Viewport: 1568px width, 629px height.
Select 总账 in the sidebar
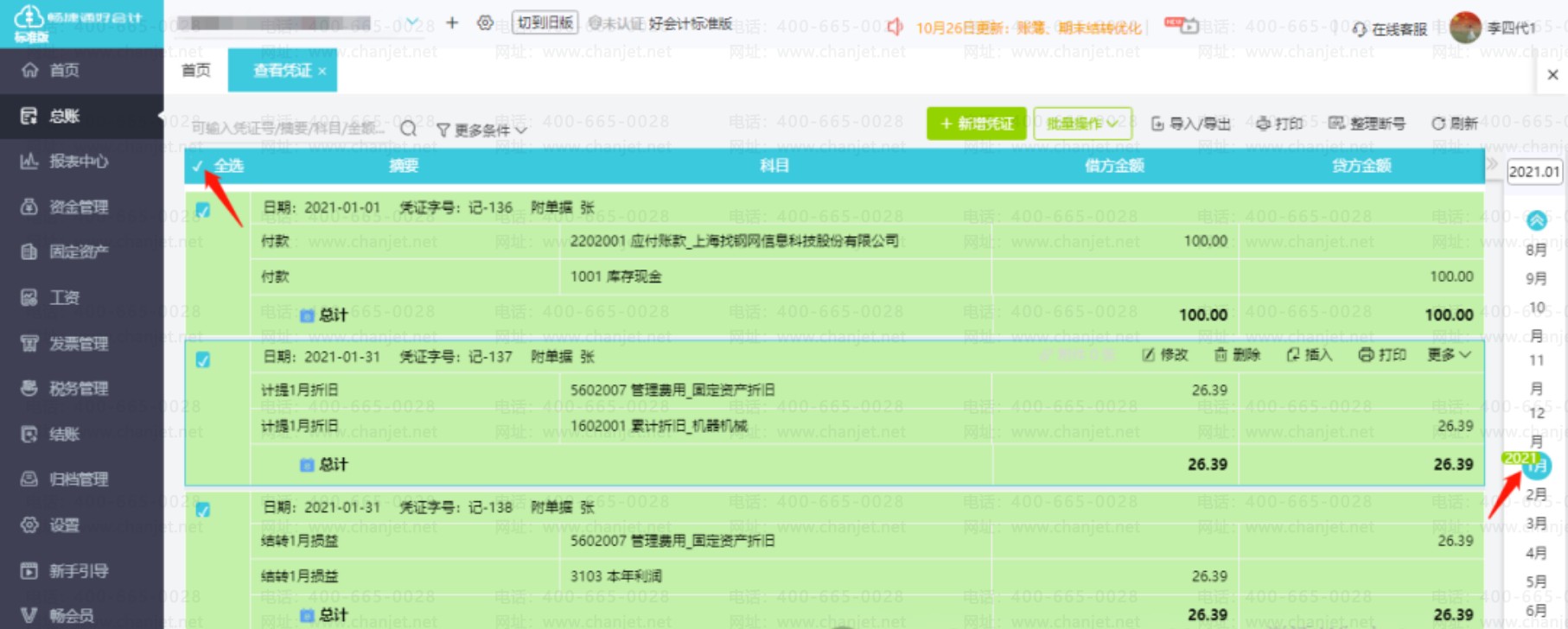(x=81, y=116)
